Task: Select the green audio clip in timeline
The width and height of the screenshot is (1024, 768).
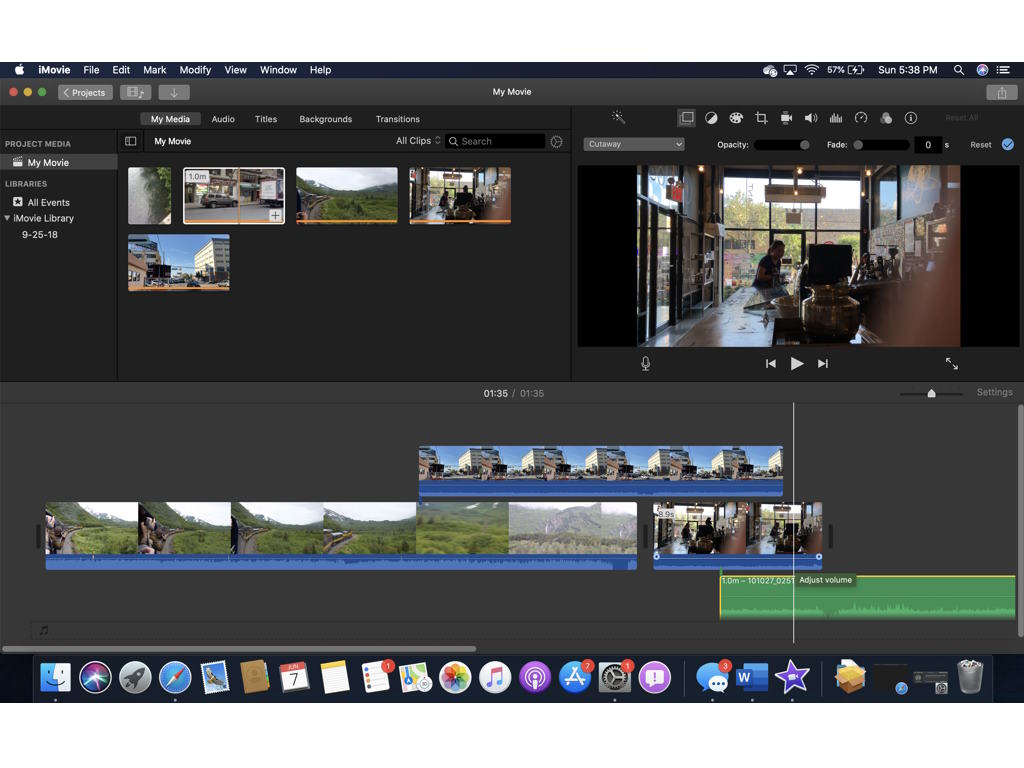Action: pyautogui.click(x=867, y=597)
